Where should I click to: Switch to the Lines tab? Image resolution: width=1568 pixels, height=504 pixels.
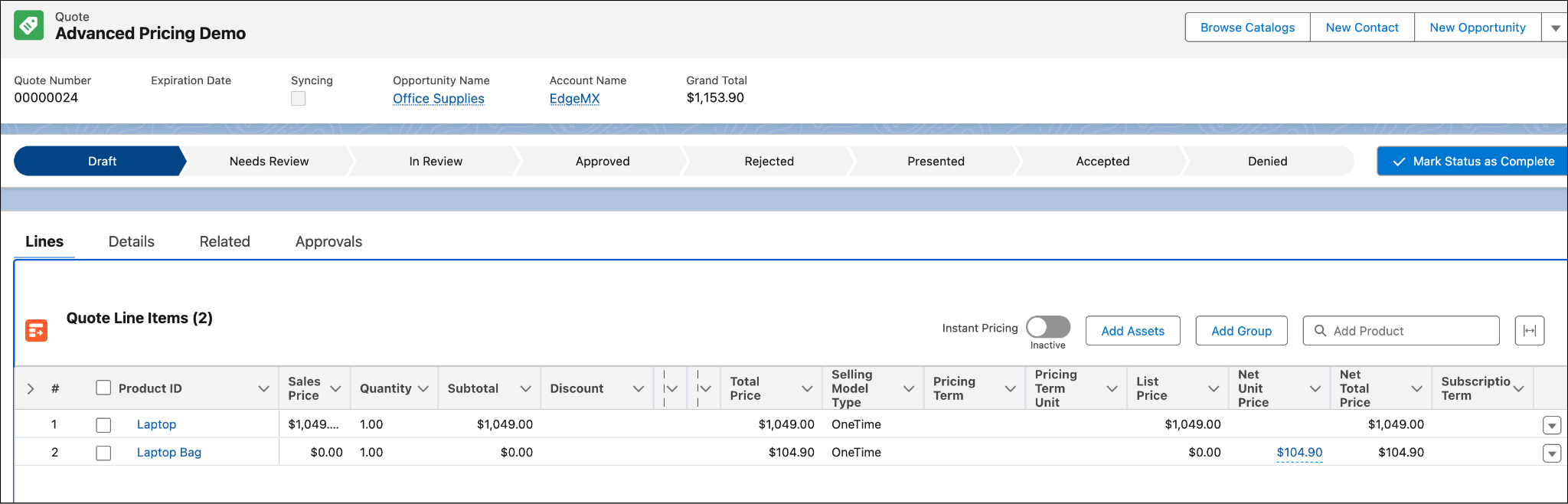(x=44, y=241)
